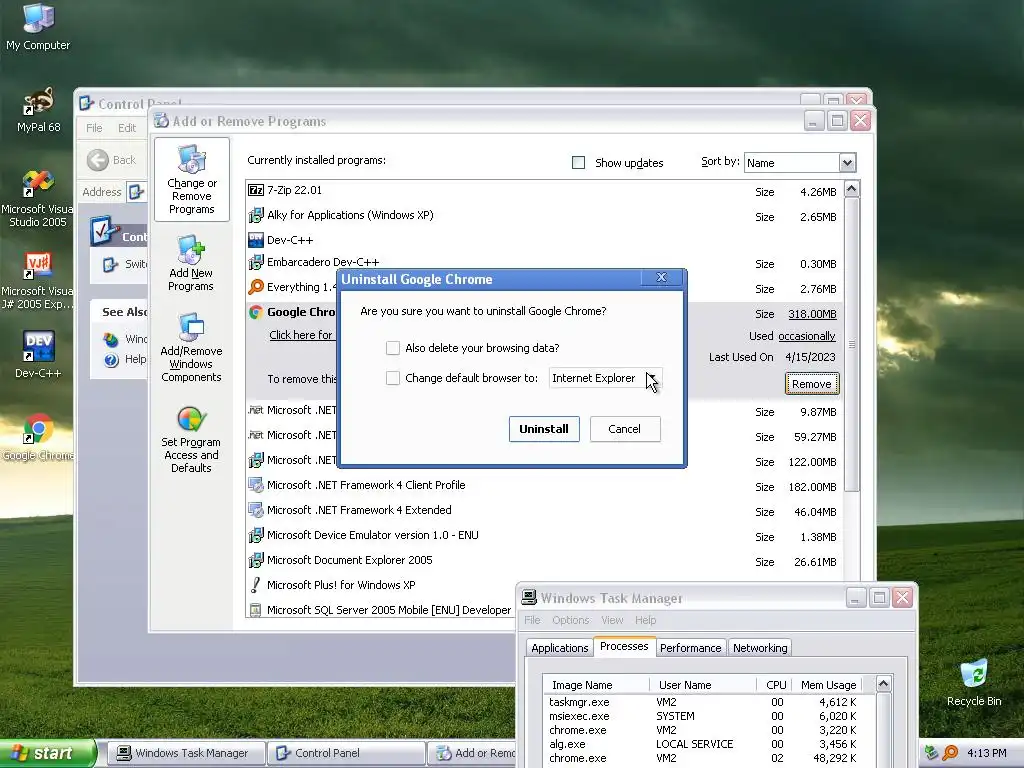This screenshot has width=1024, height=768.
Task: Open Microsoft Visual J# 2005 Express shortcut
Action: (x=38, y=281)
